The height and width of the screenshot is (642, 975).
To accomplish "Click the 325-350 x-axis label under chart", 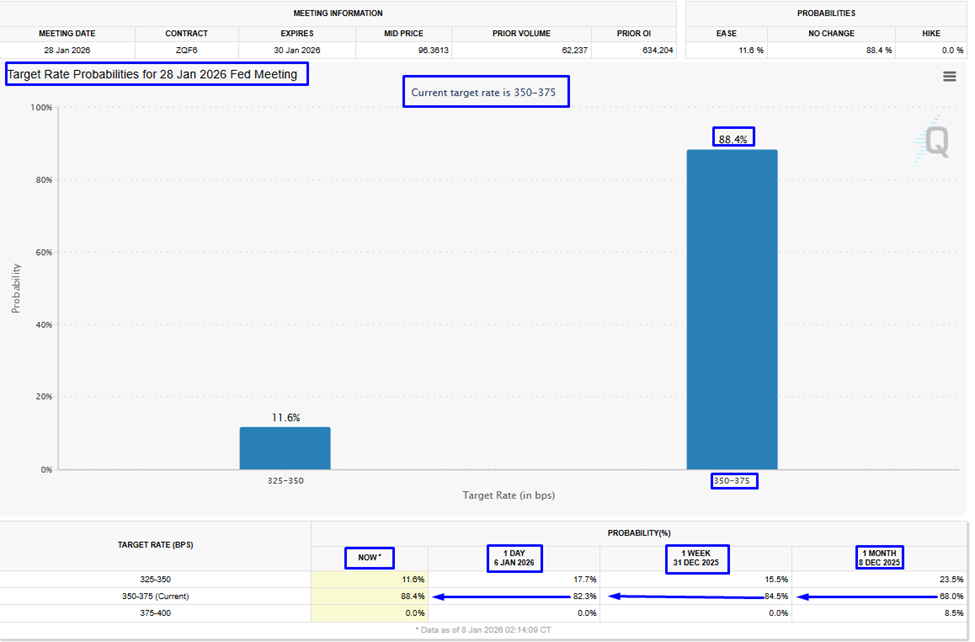I will pos(284,481).
